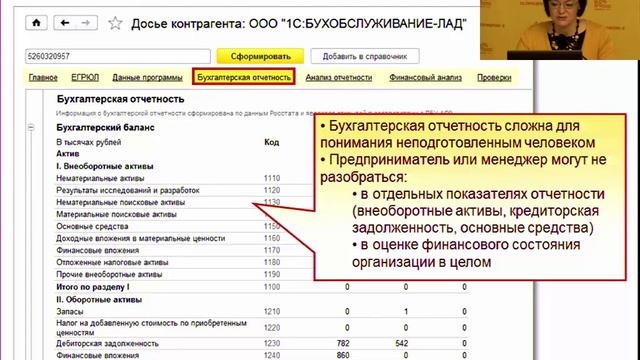Click the Запасы row label

coord(70,311)
